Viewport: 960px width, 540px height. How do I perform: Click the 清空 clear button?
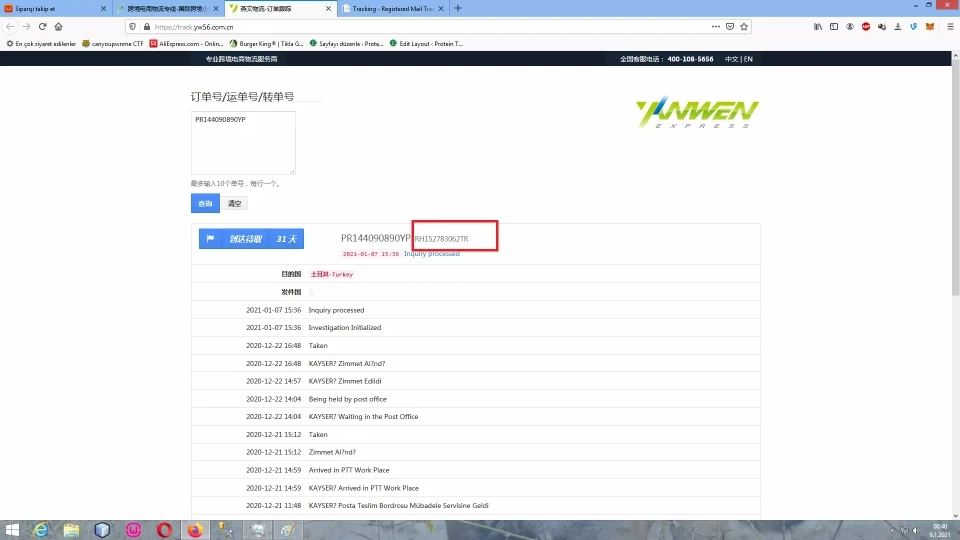pos(234,203)
